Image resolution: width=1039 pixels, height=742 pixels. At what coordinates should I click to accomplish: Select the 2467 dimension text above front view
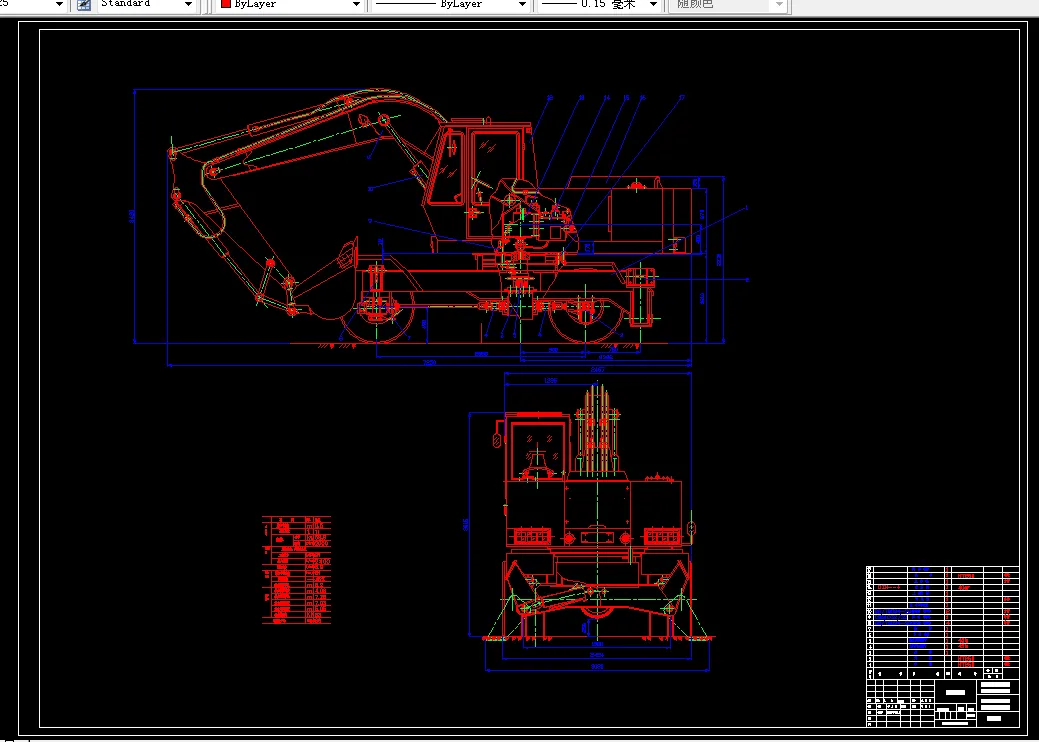pos(598,370)
